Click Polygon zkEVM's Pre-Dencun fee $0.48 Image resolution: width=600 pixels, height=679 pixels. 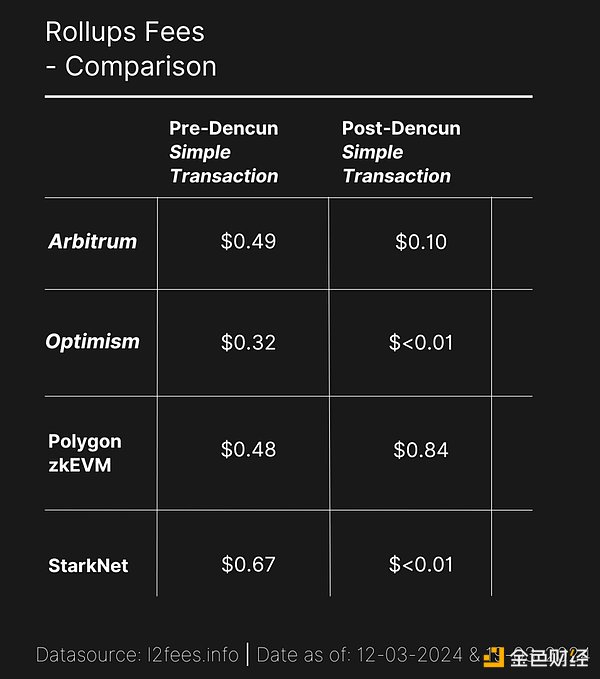pos(248,450)
